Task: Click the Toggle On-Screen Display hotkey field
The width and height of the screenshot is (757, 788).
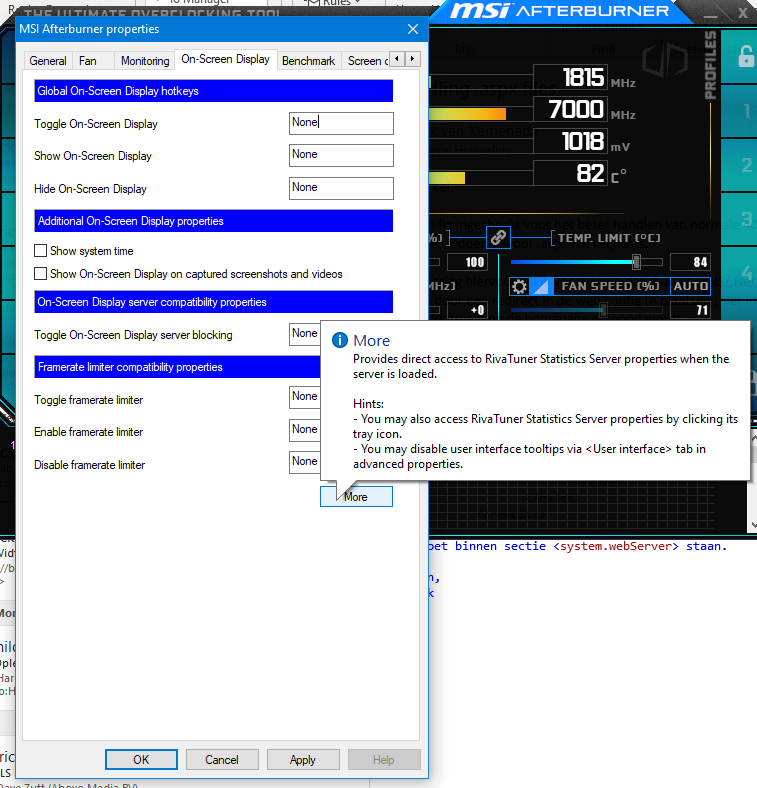Action: (x=341, y=123)
